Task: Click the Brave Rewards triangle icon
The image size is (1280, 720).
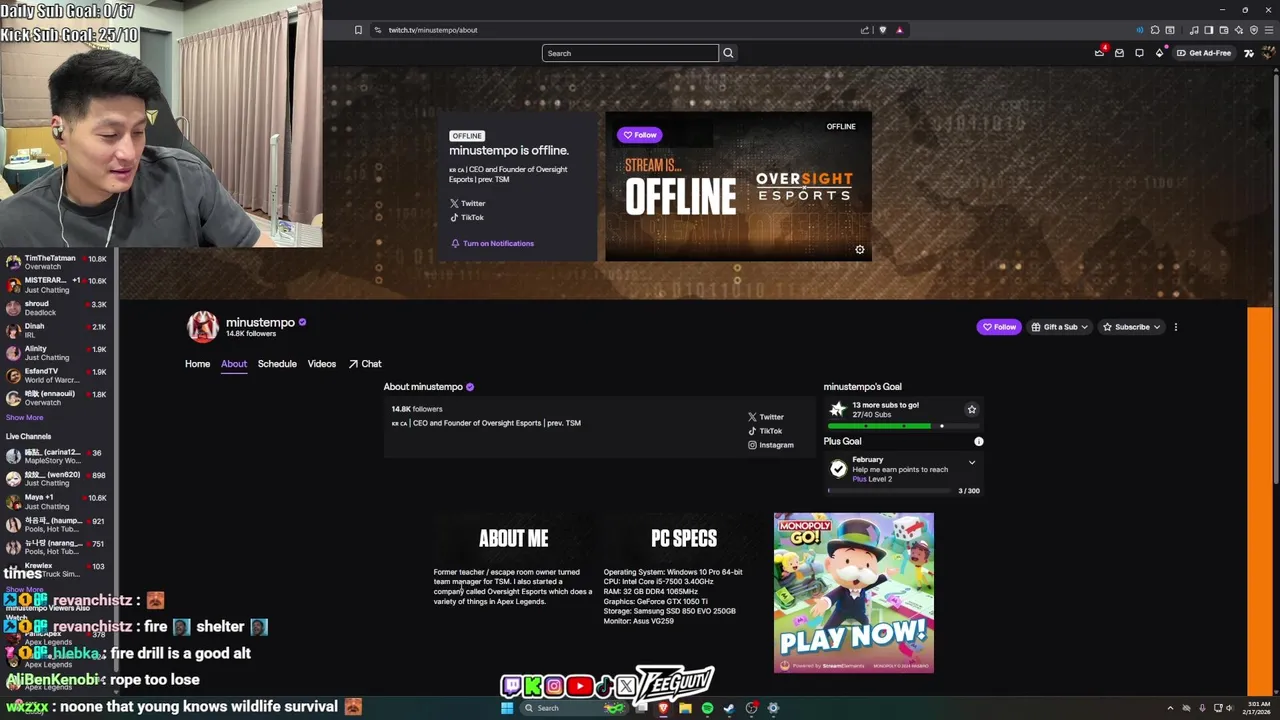Action: 899,30
